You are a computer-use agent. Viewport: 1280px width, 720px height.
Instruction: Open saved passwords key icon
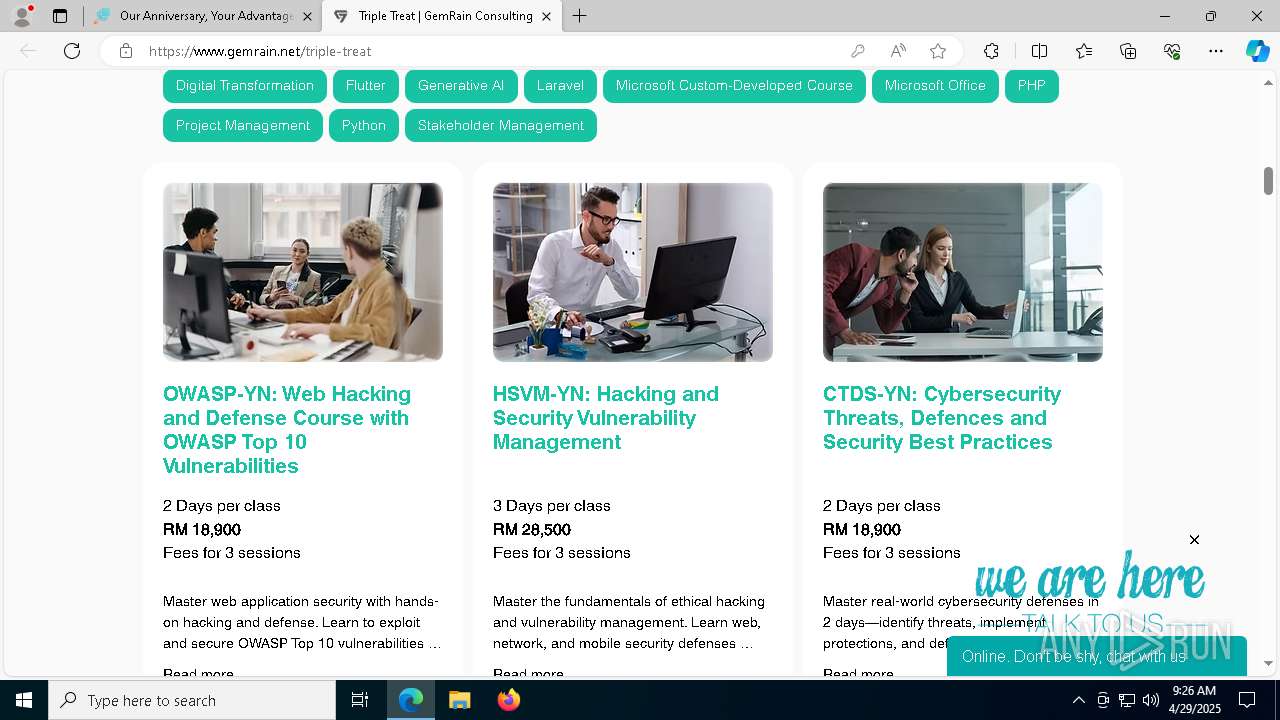tap(858, 51)
